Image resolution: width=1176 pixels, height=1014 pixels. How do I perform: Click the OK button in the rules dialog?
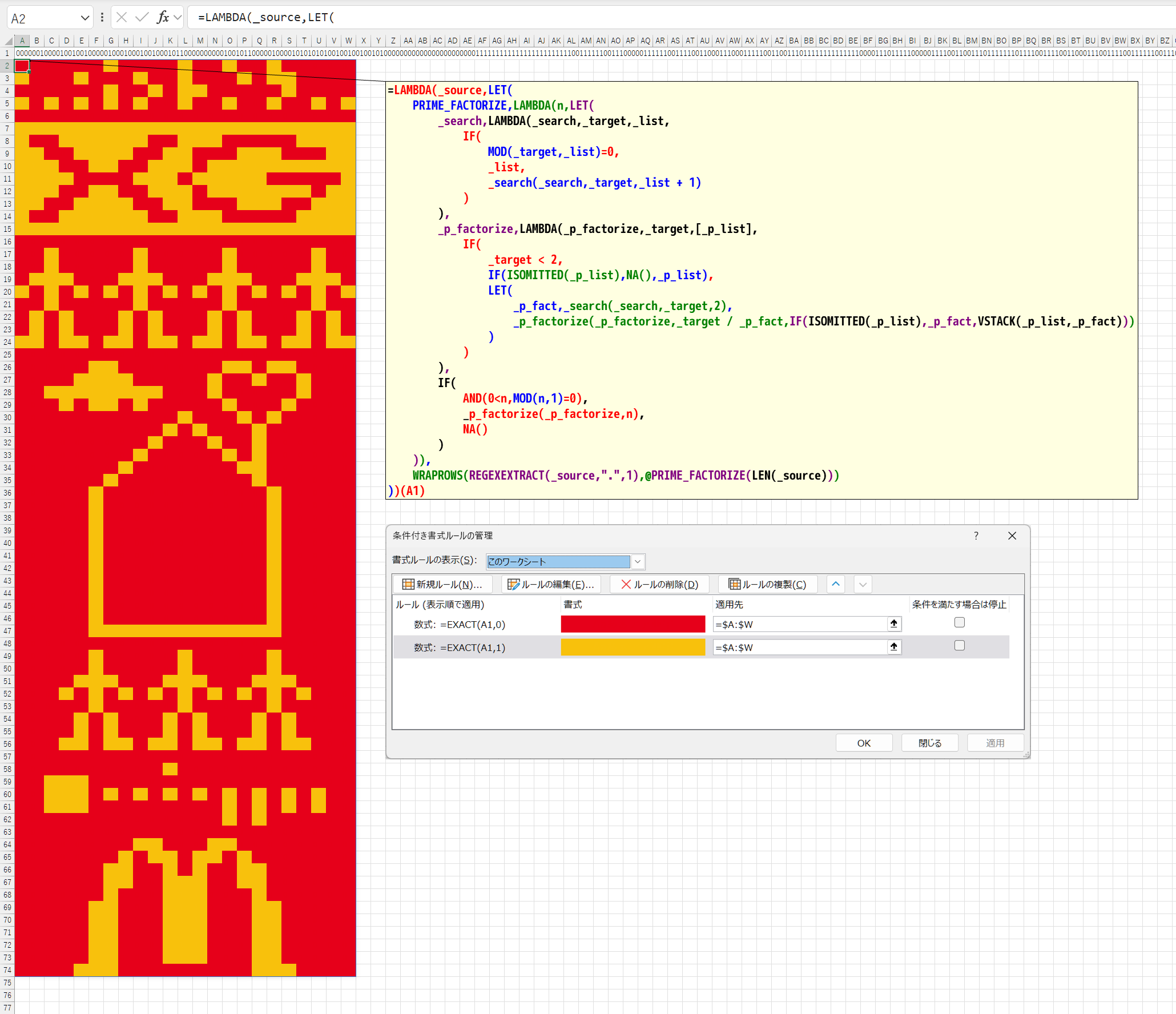coord(864,743)
